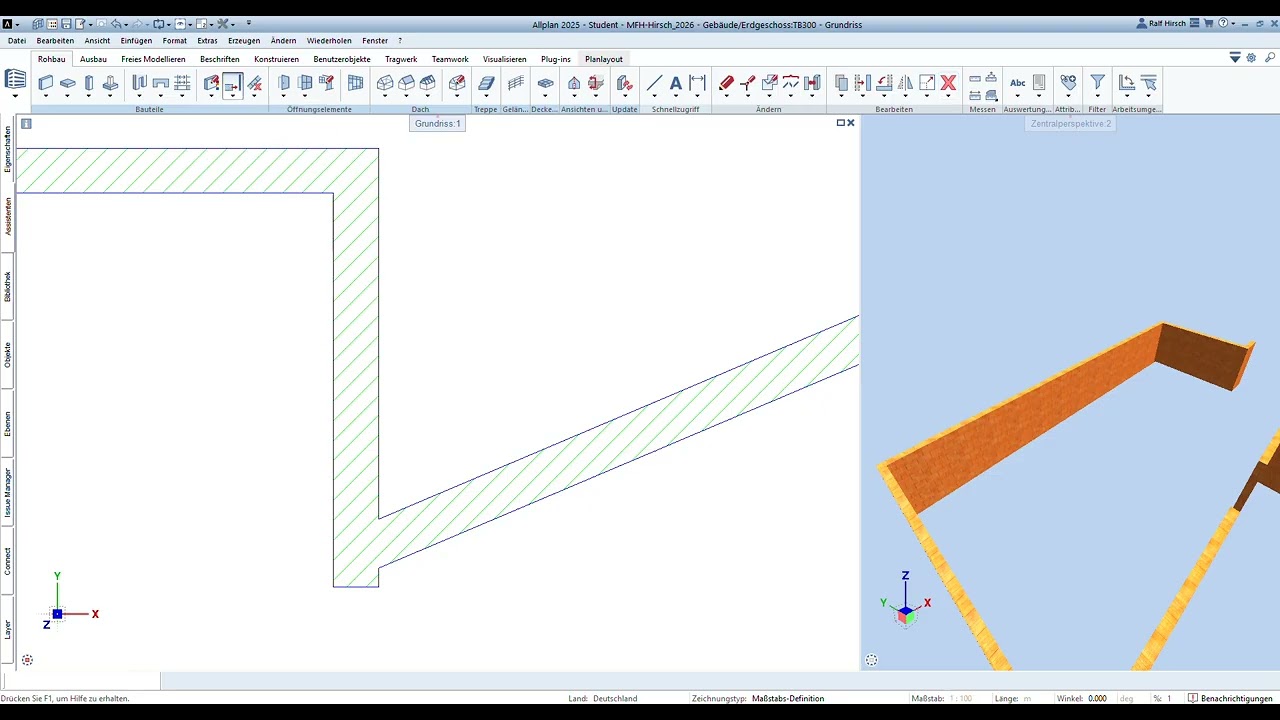
Task: Select the Mirror tool in Bearbeiten
Action: tap(906, 83)
